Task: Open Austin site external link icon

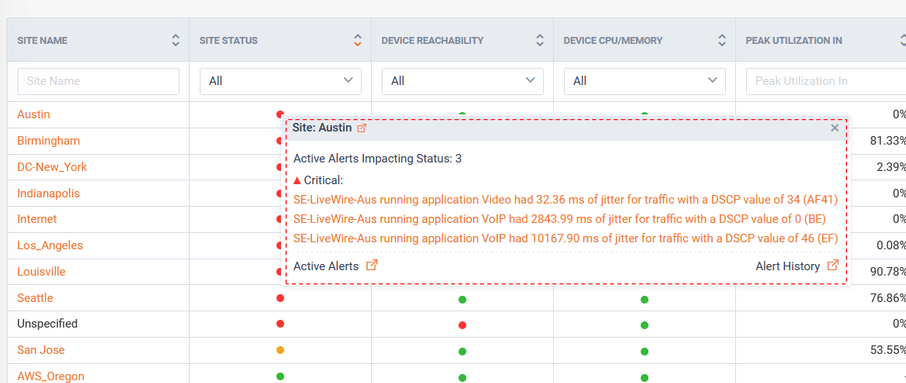Action: [x=362, y=128]
